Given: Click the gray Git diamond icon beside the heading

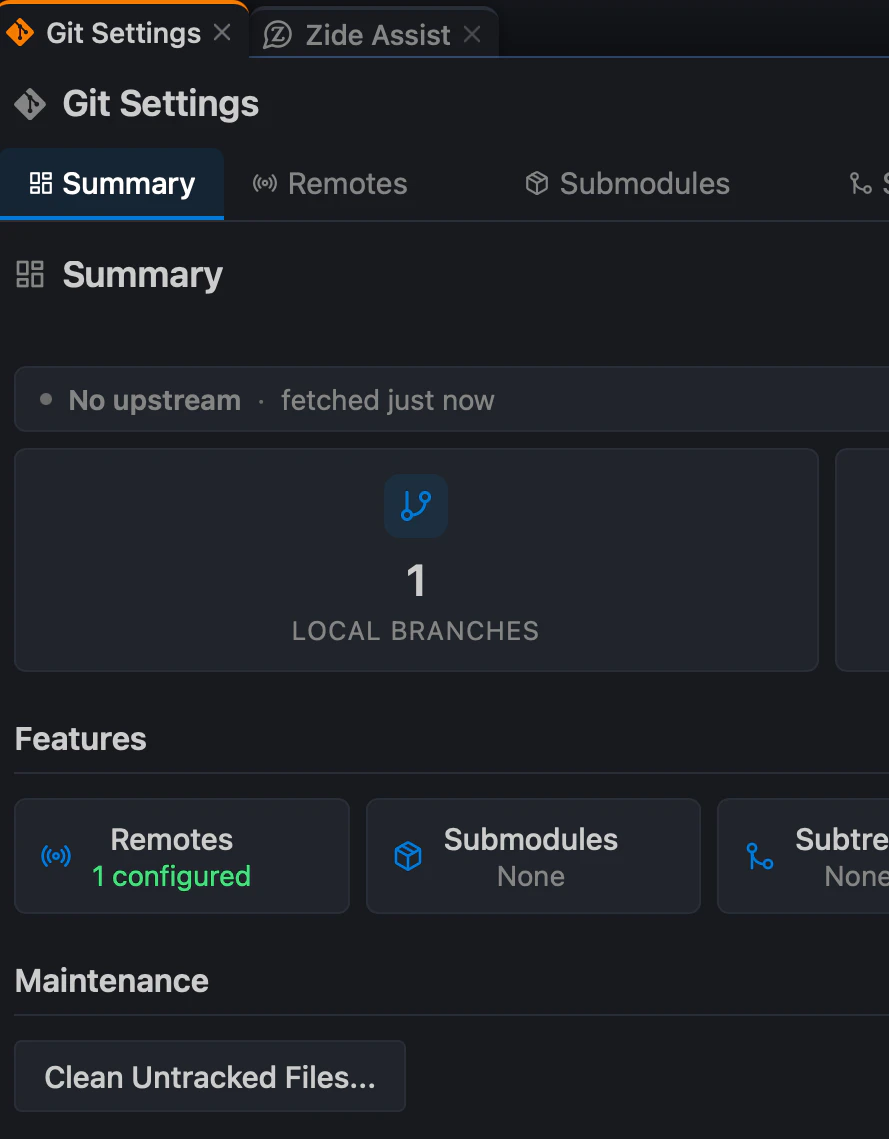Looking at the screenshot, I should point(30,104).
